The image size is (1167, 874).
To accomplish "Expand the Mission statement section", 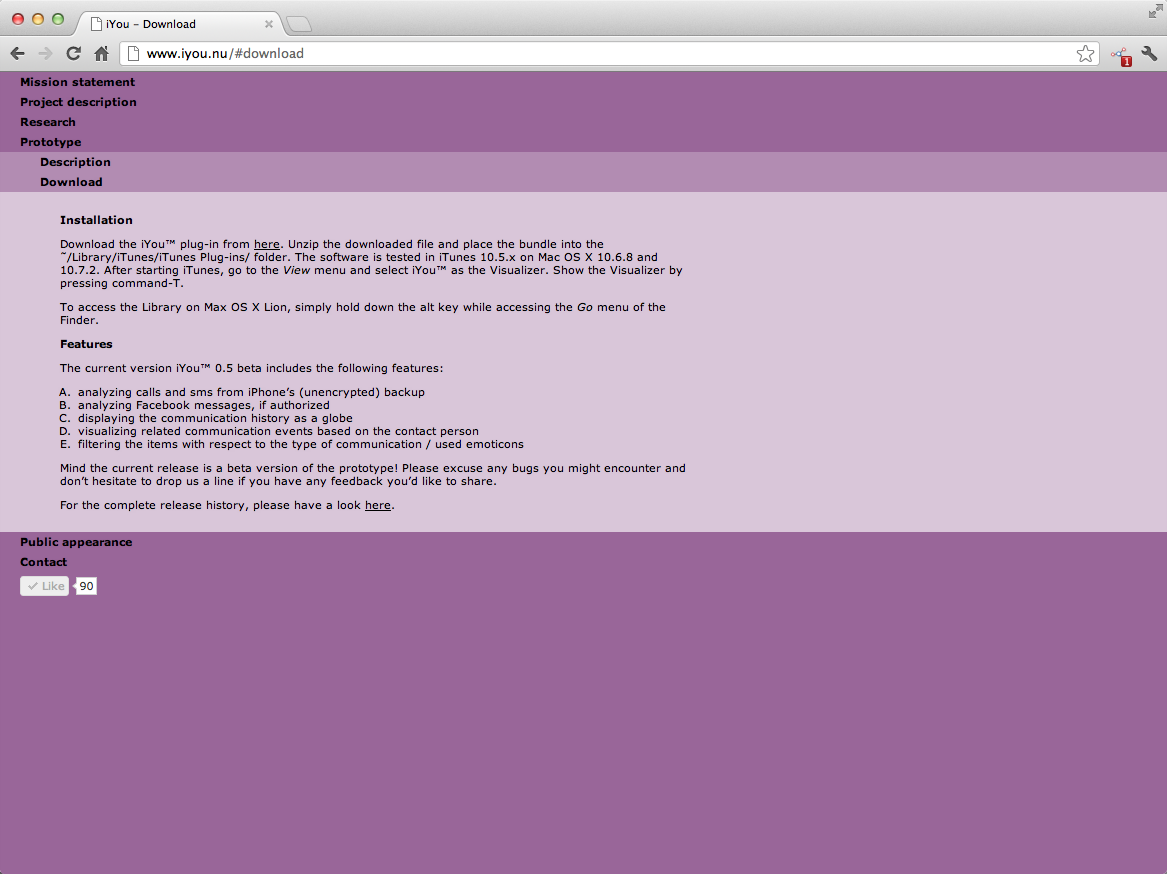I will pos(77,82).
